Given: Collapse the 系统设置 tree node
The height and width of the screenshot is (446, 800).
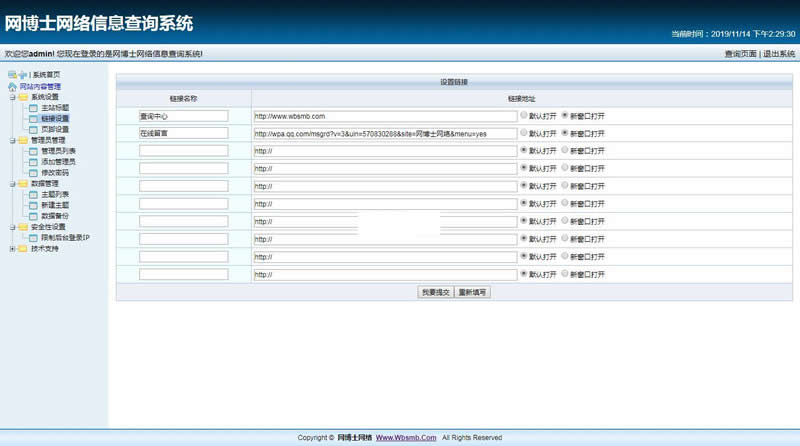Looking at the screenshot, I should tap(12, 97).
